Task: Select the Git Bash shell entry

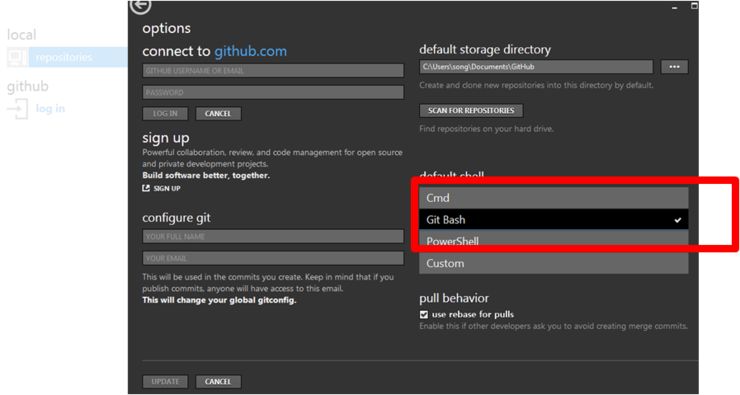Action: click(x=554, y=219)
